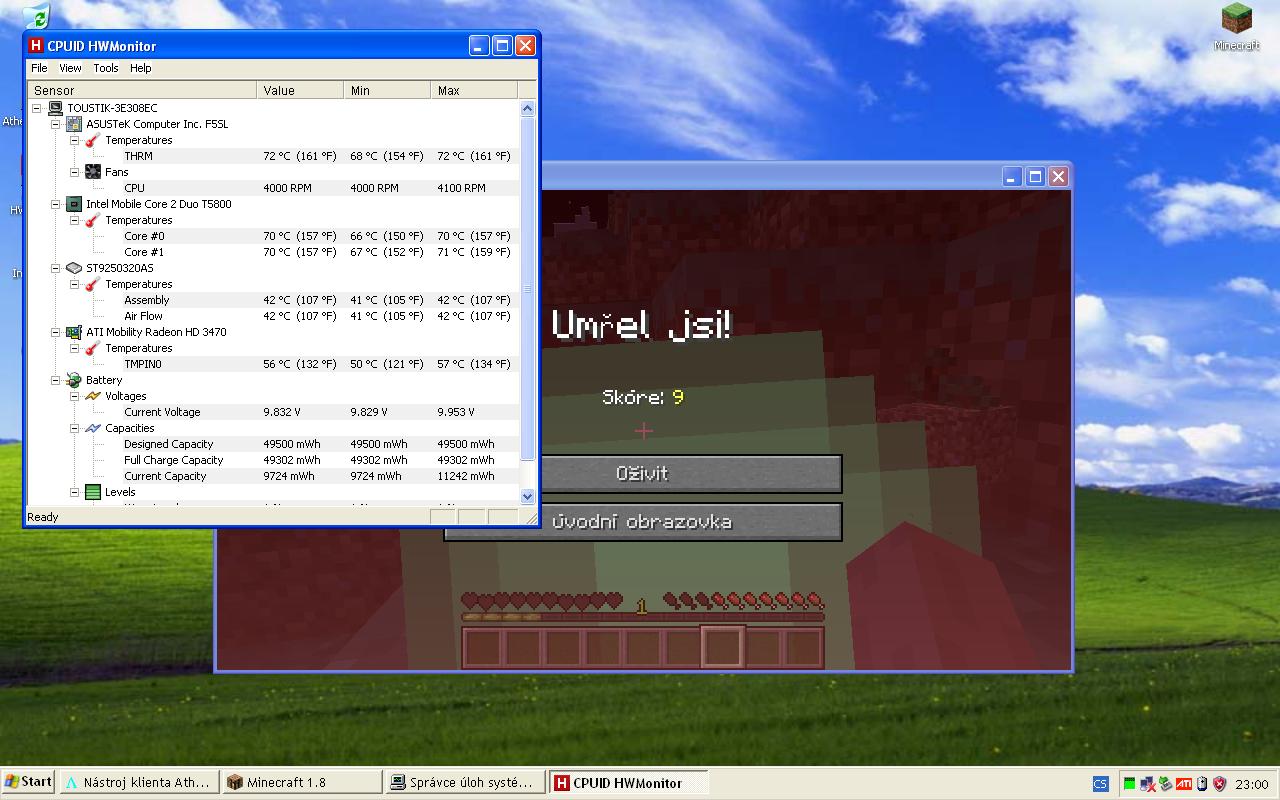This screenshot has height=800, width=1280.
Task: Switch to Nástroj klienta Ath taskbar button
Action: point(139,783)
